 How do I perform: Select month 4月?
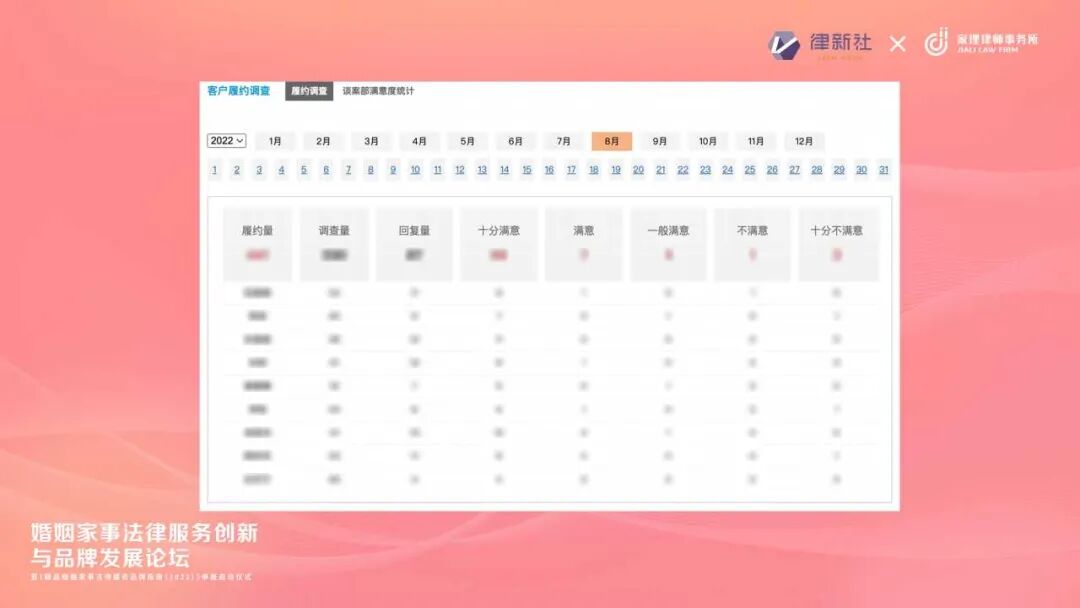tap(419, 141)
